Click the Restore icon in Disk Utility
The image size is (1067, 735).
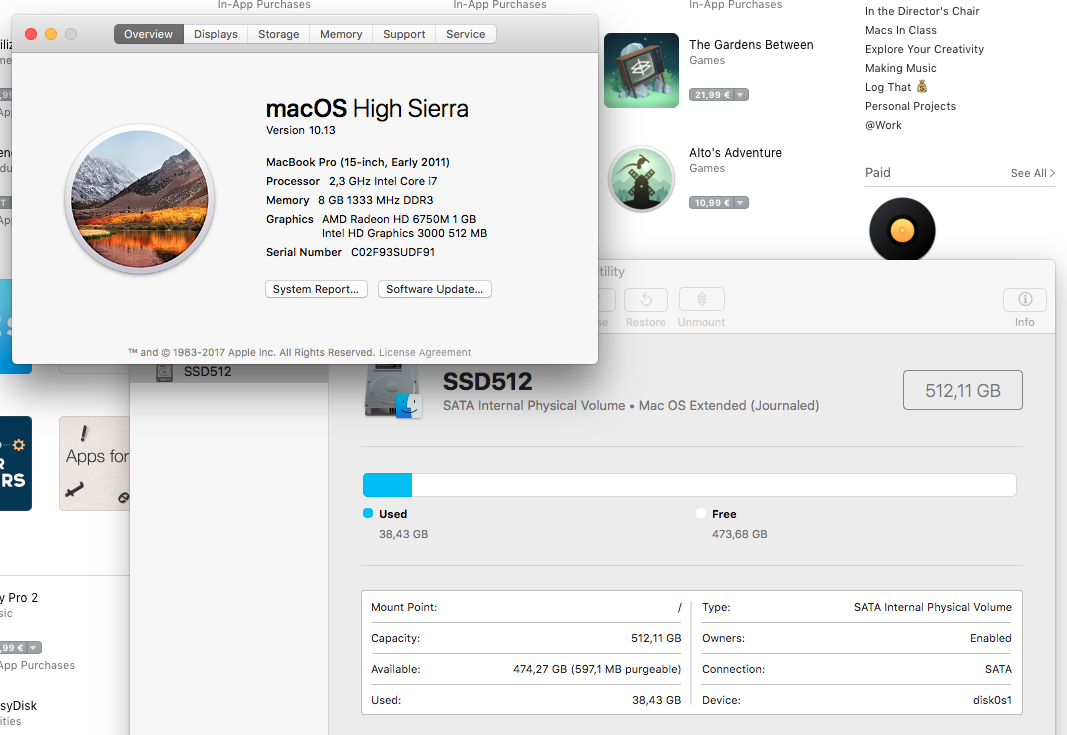[646, 299]
